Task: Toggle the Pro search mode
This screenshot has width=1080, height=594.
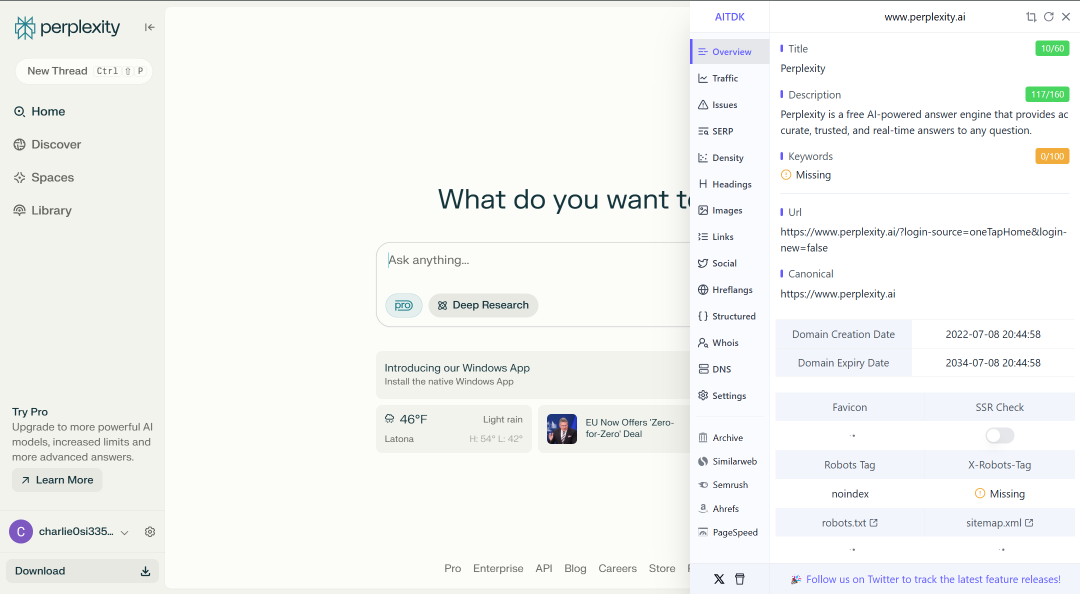Action: pos(404,305)
